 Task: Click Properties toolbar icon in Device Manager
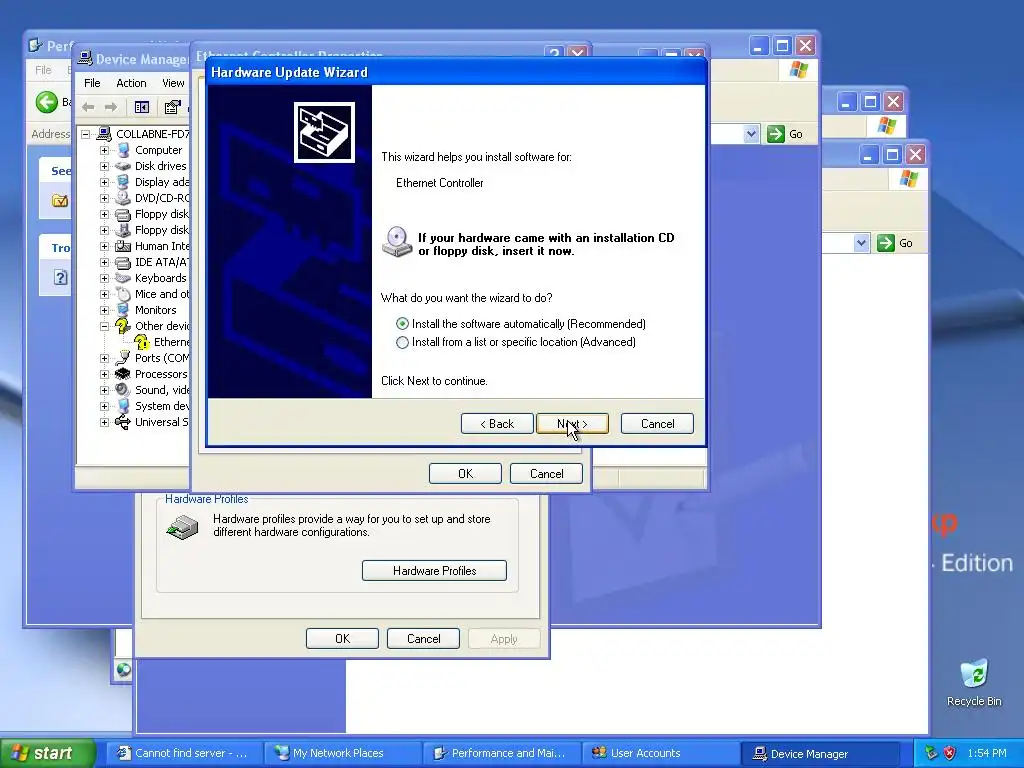172,107
